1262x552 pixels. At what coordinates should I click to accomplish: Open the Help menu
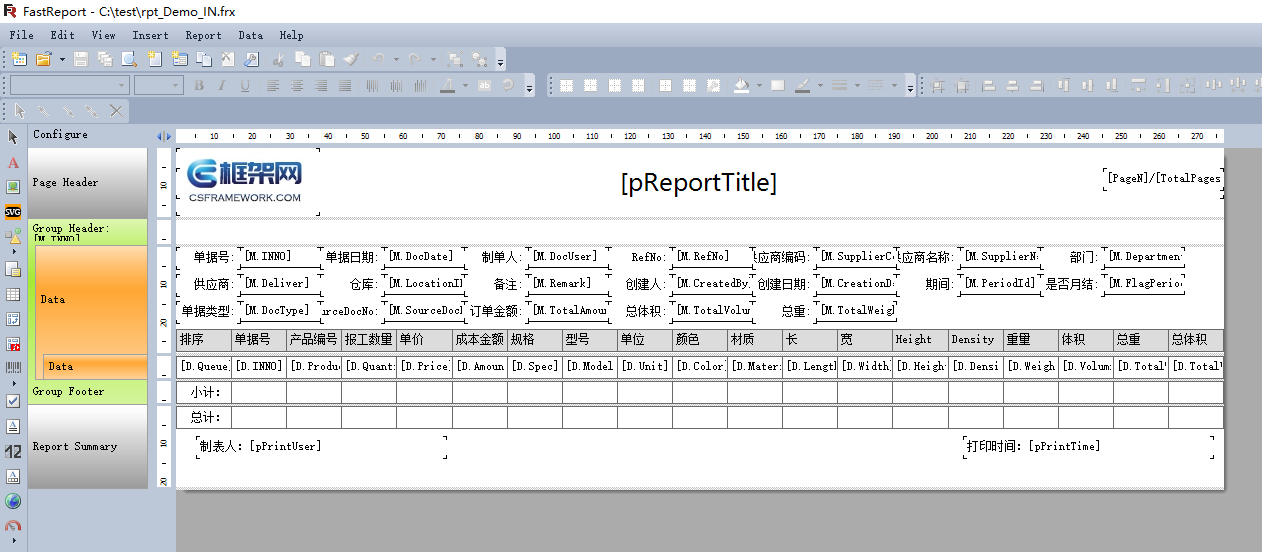tap(291, 35)
